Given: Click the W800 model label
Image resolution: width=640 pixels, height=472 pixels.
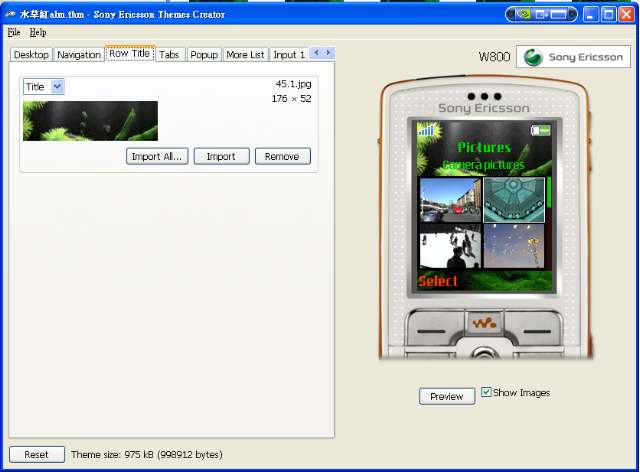Looking at the screenshot, I should 494,57.
